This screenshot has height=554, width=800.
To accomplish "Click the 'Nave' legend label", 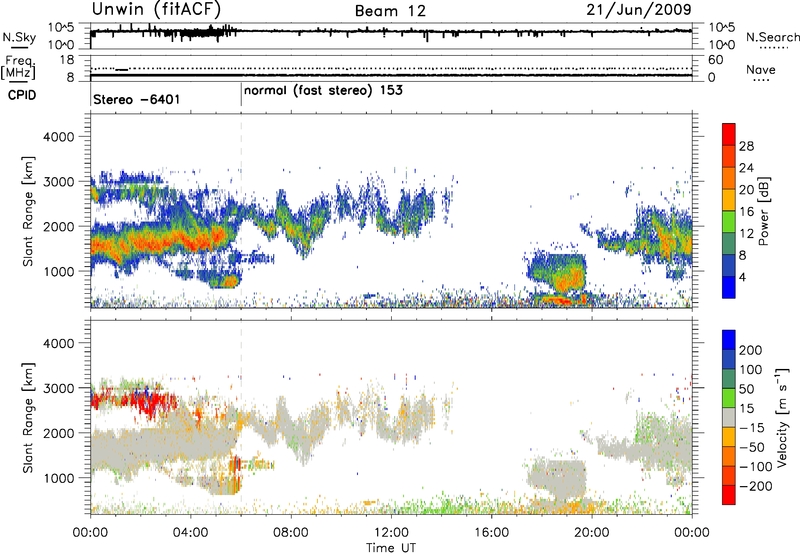I will coord(760,69).
